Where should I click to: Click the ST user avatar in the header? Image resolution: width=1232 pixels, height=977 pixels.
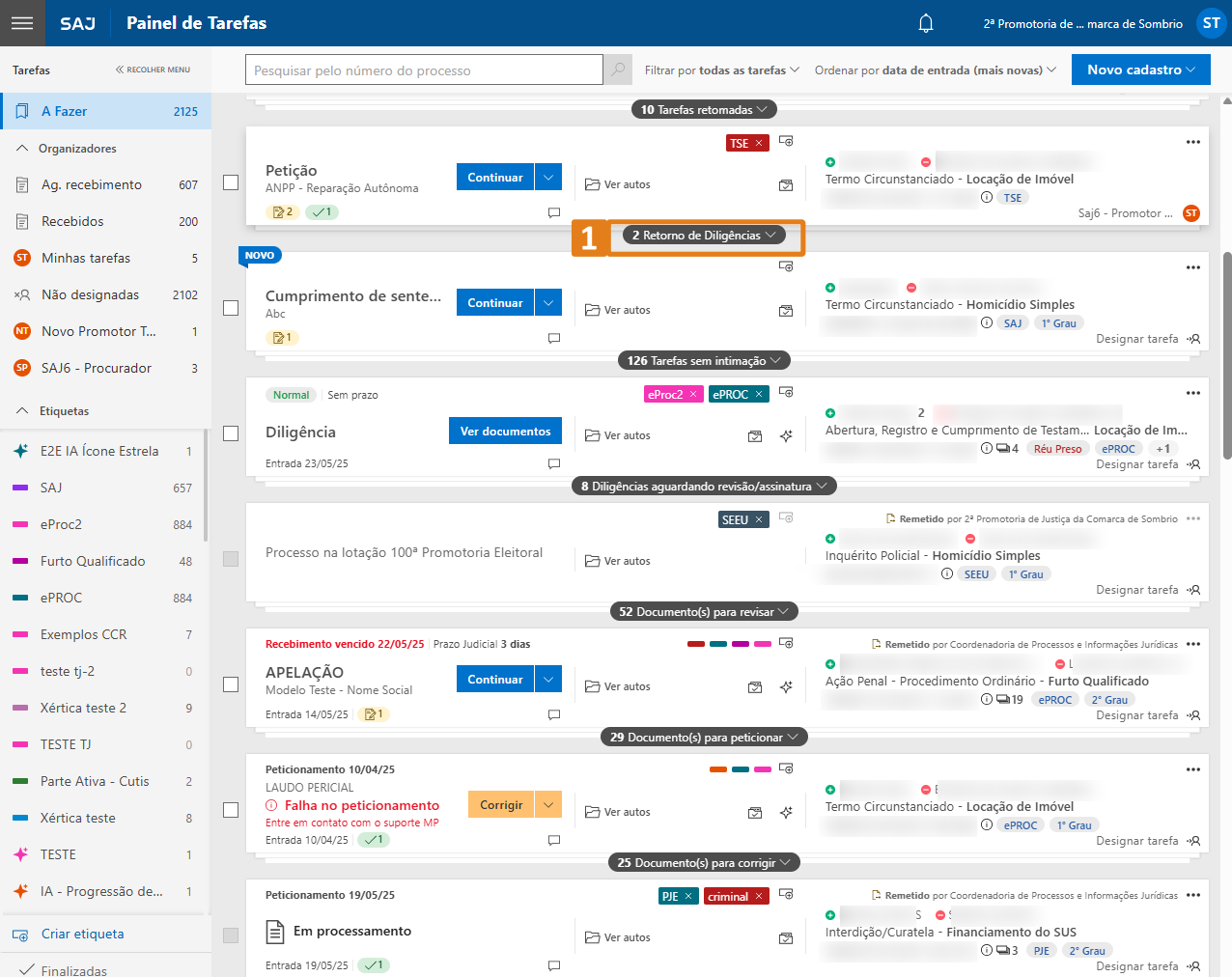pyautogui.click(x=1211, y=23)
